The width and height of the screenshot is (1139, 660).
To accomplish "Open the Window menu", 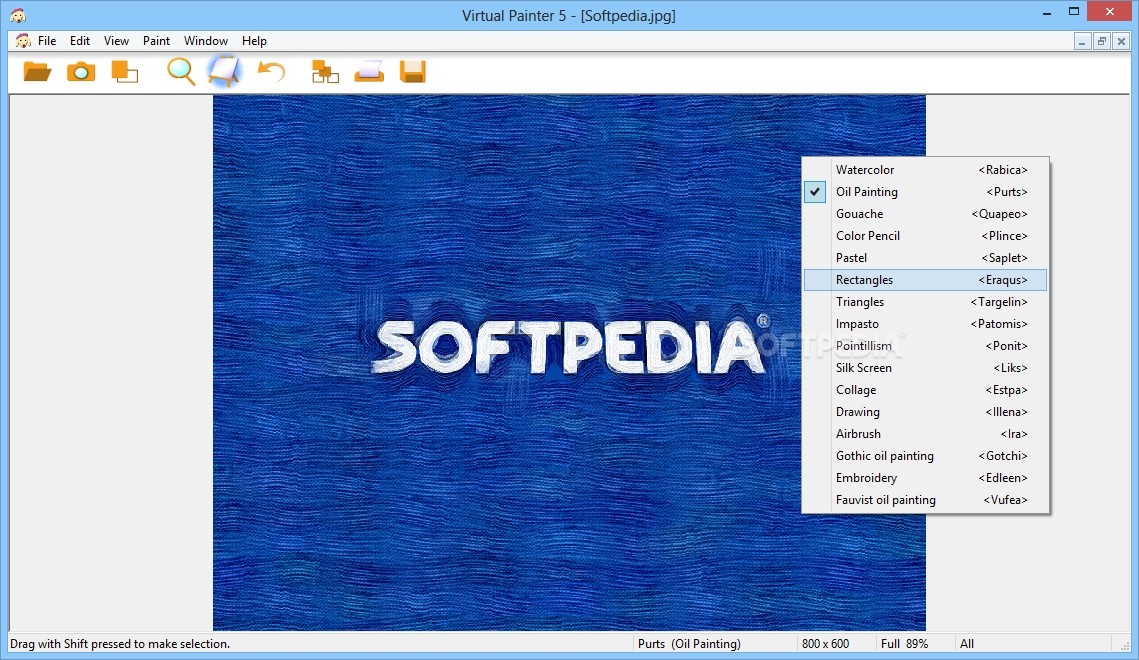I will tap(206, 41).
